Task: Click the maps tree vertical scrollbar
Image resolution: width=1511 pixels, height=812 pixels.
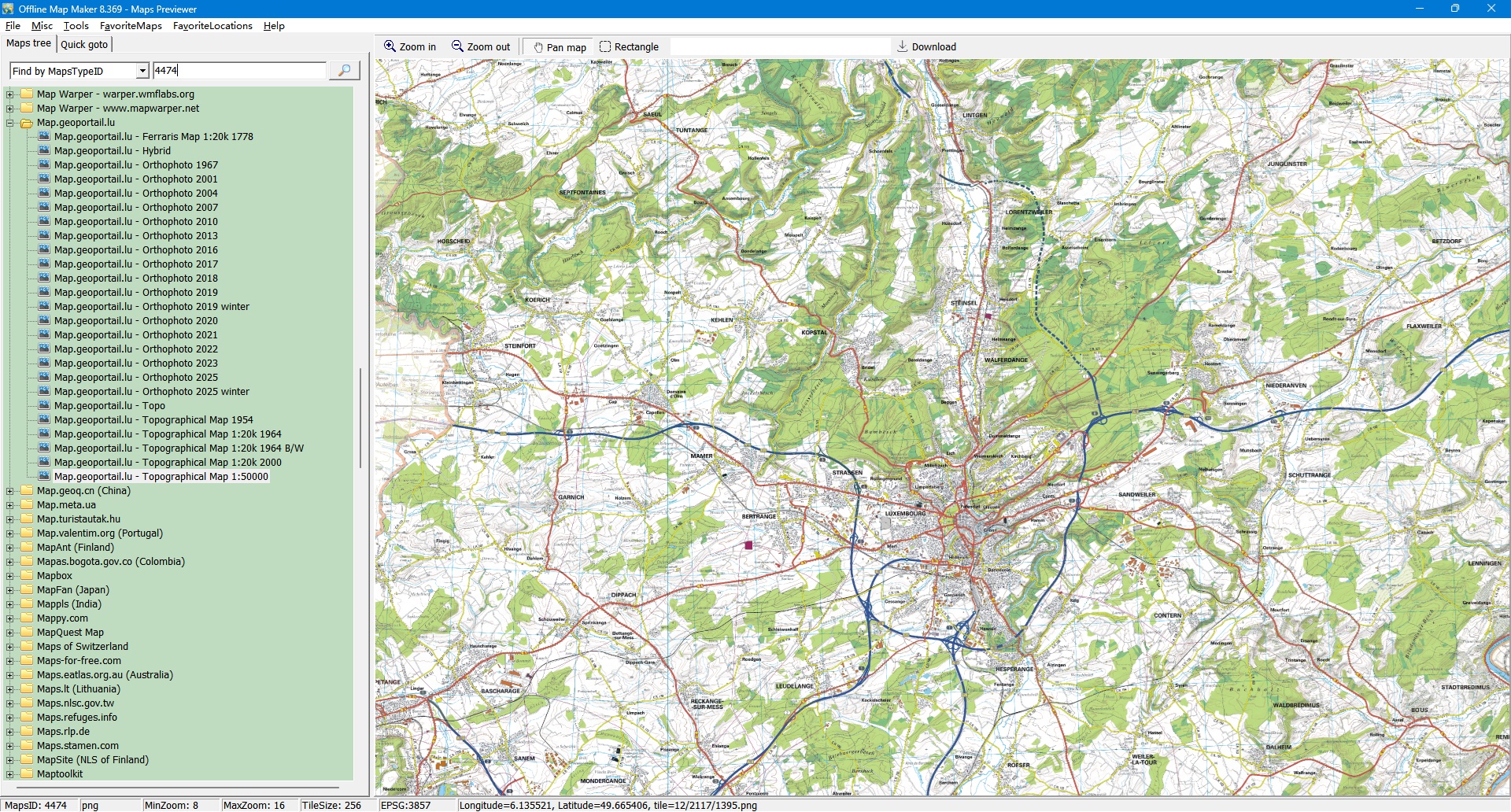Action: pyautogui.click(x=360, y=417)
